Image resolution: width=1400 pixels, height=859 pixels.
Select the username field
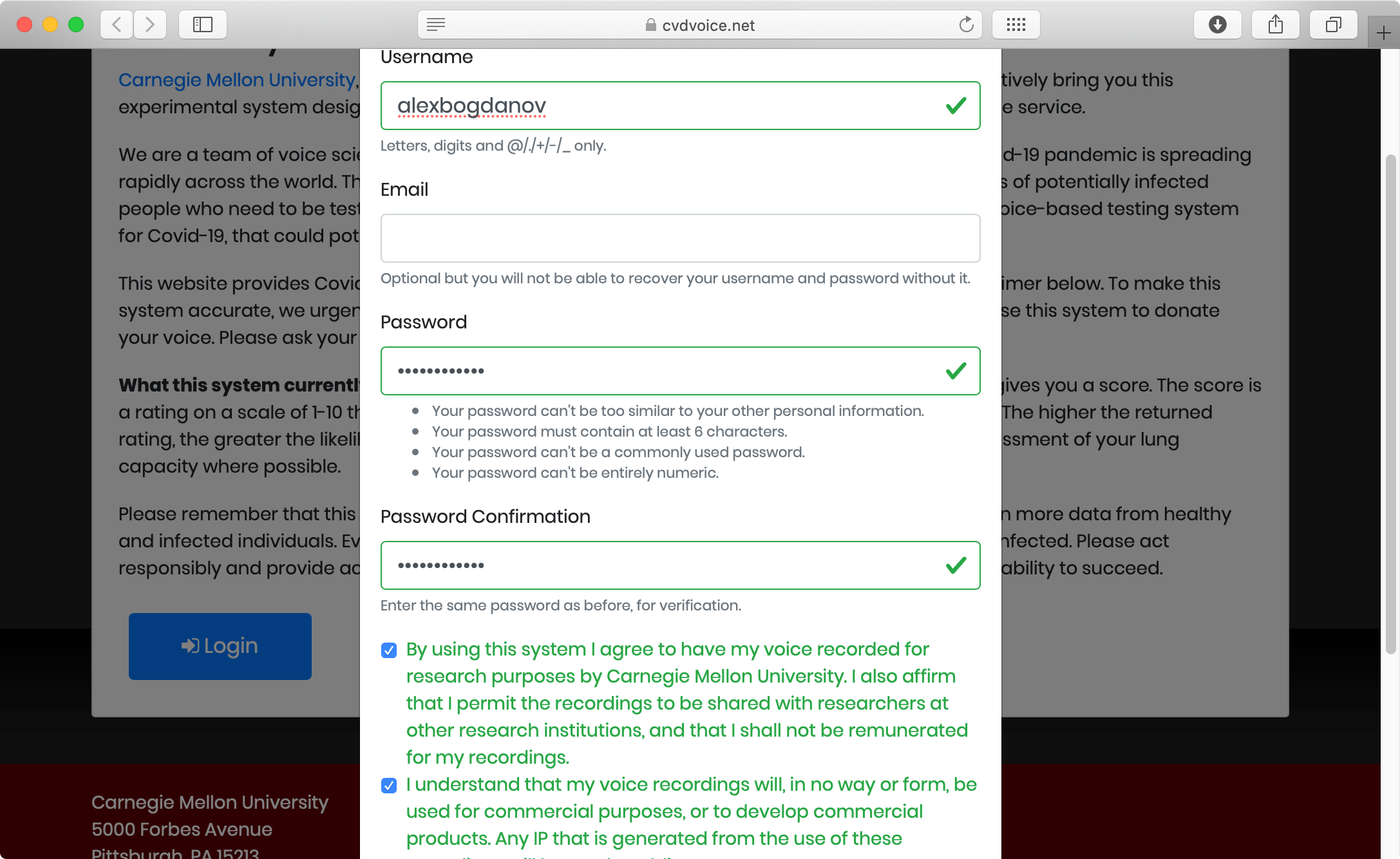click(680, 106)
